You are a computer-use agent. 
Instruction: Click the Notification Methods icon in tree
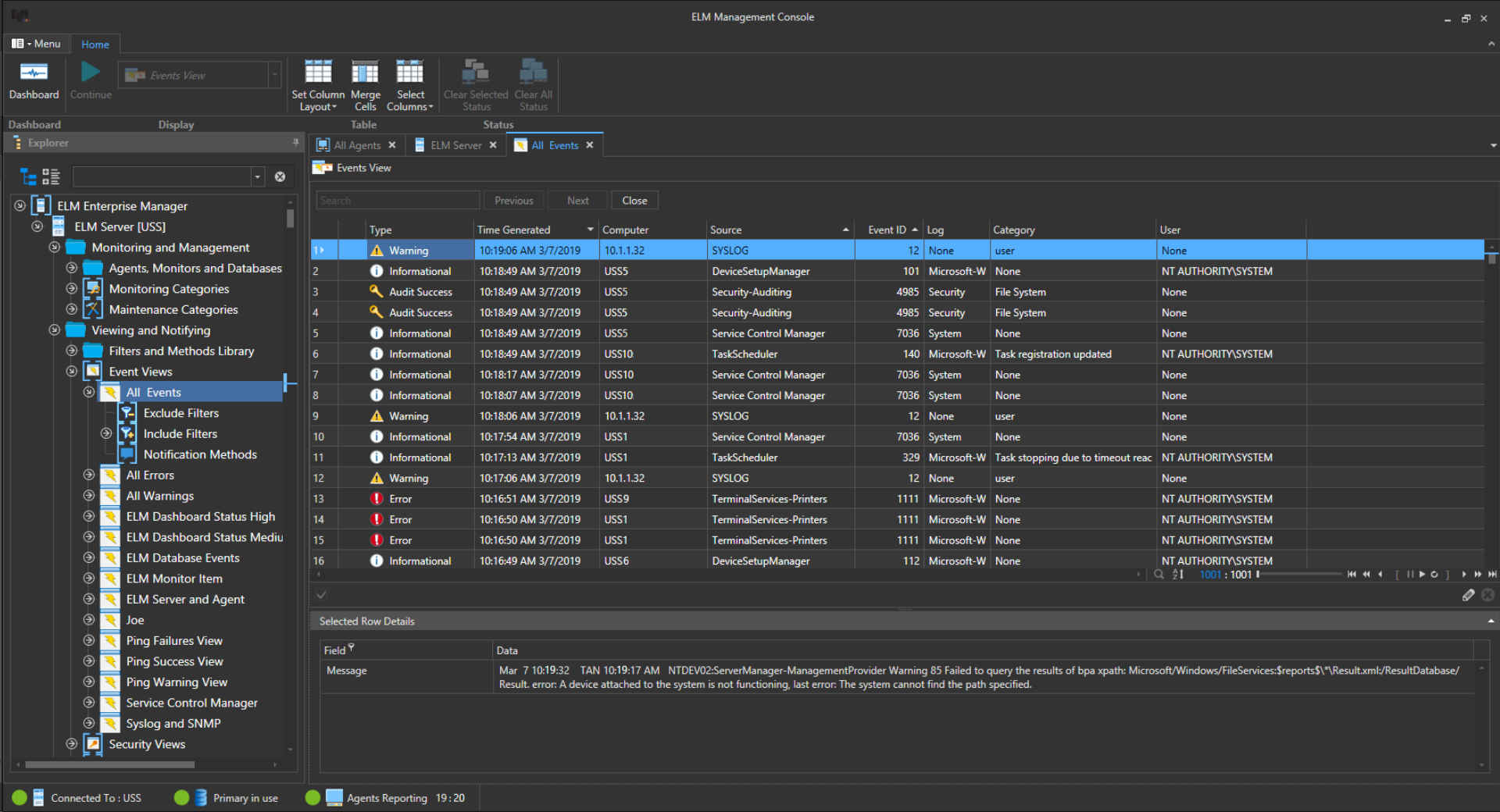click(127, 454)
